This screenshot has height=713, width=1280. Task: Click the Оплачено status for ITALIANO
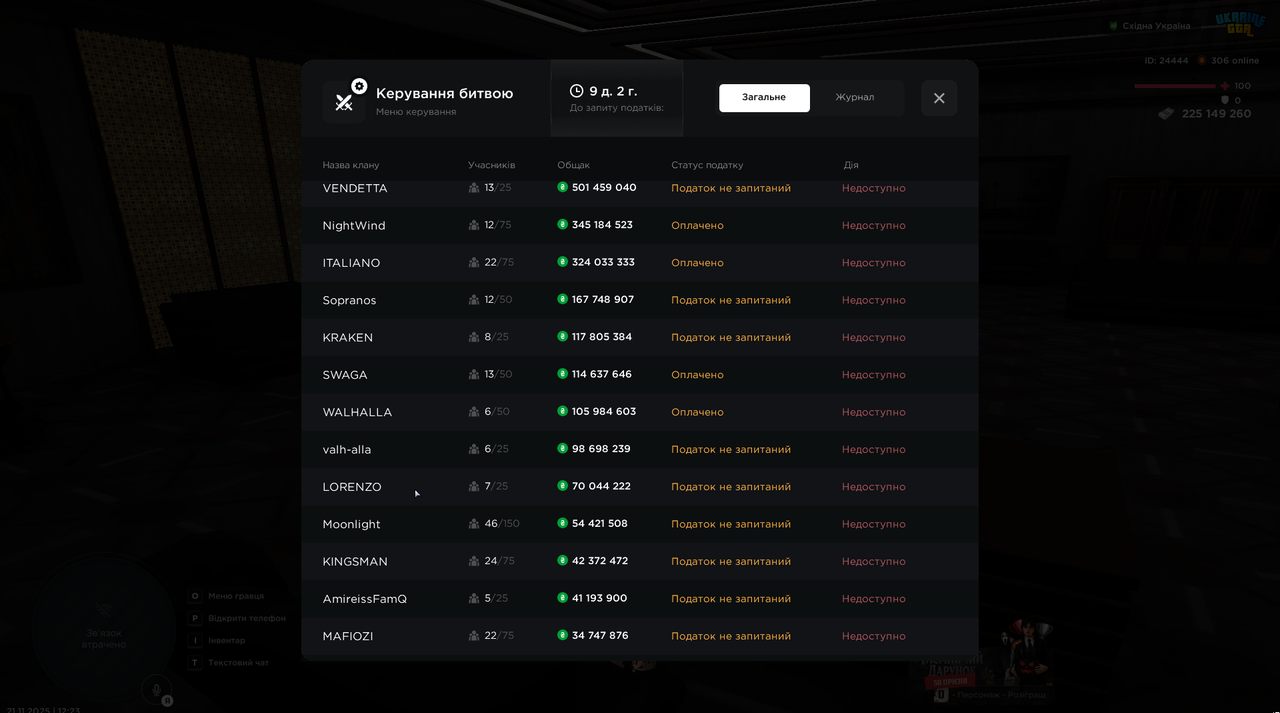pyautogui.click(x=697, y=263)
